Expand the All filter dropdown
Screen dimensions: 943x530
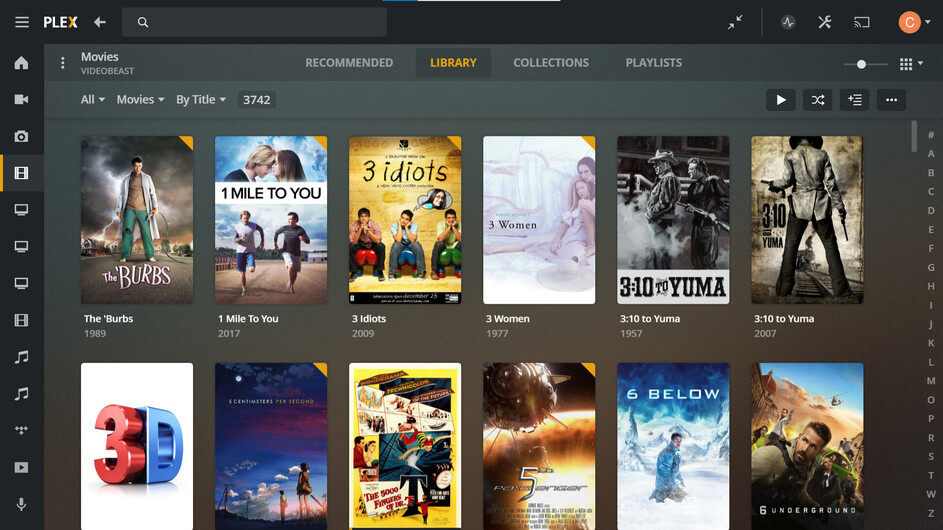93,100
